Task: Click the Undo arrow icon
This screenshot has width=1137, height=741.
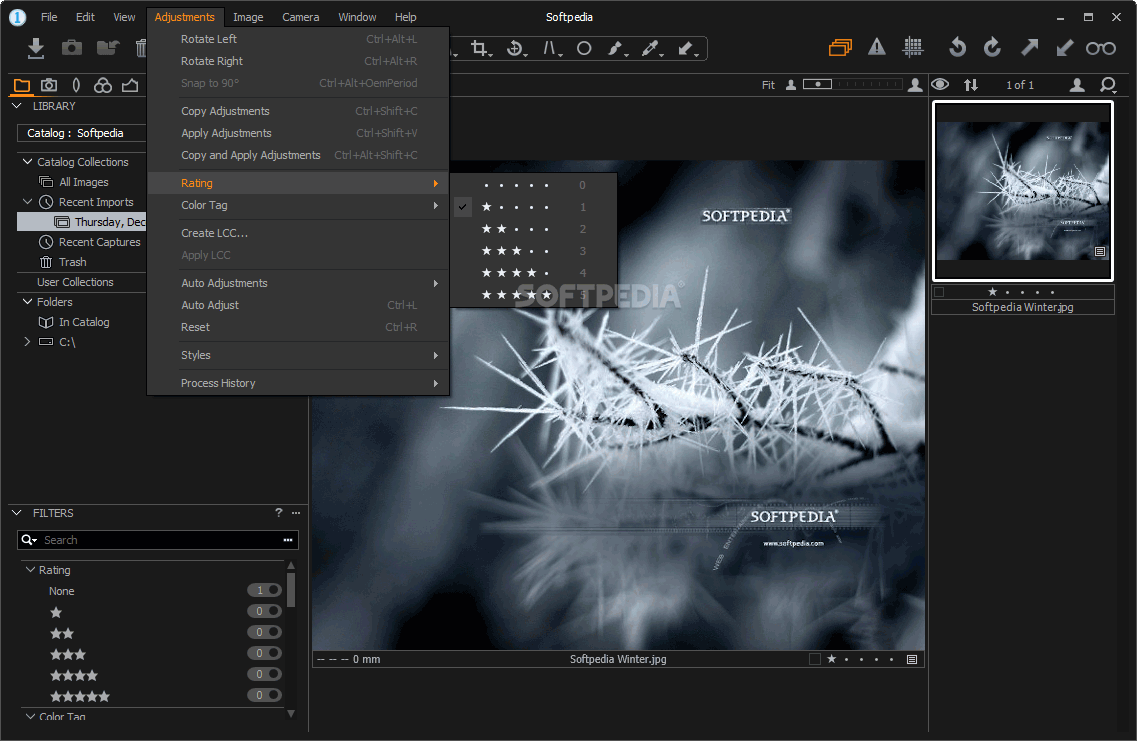Action: (957, 48)
